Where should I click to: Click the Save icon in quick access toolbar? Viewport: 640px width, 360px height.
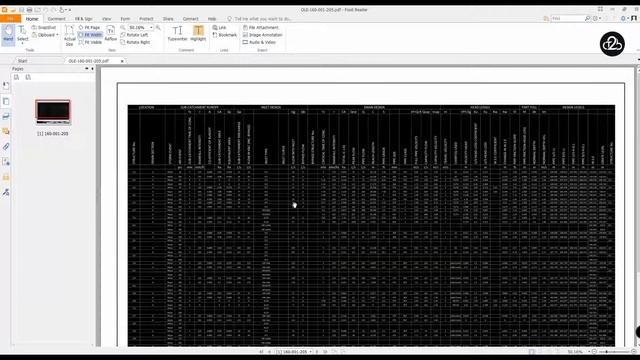tap(21, 10)
